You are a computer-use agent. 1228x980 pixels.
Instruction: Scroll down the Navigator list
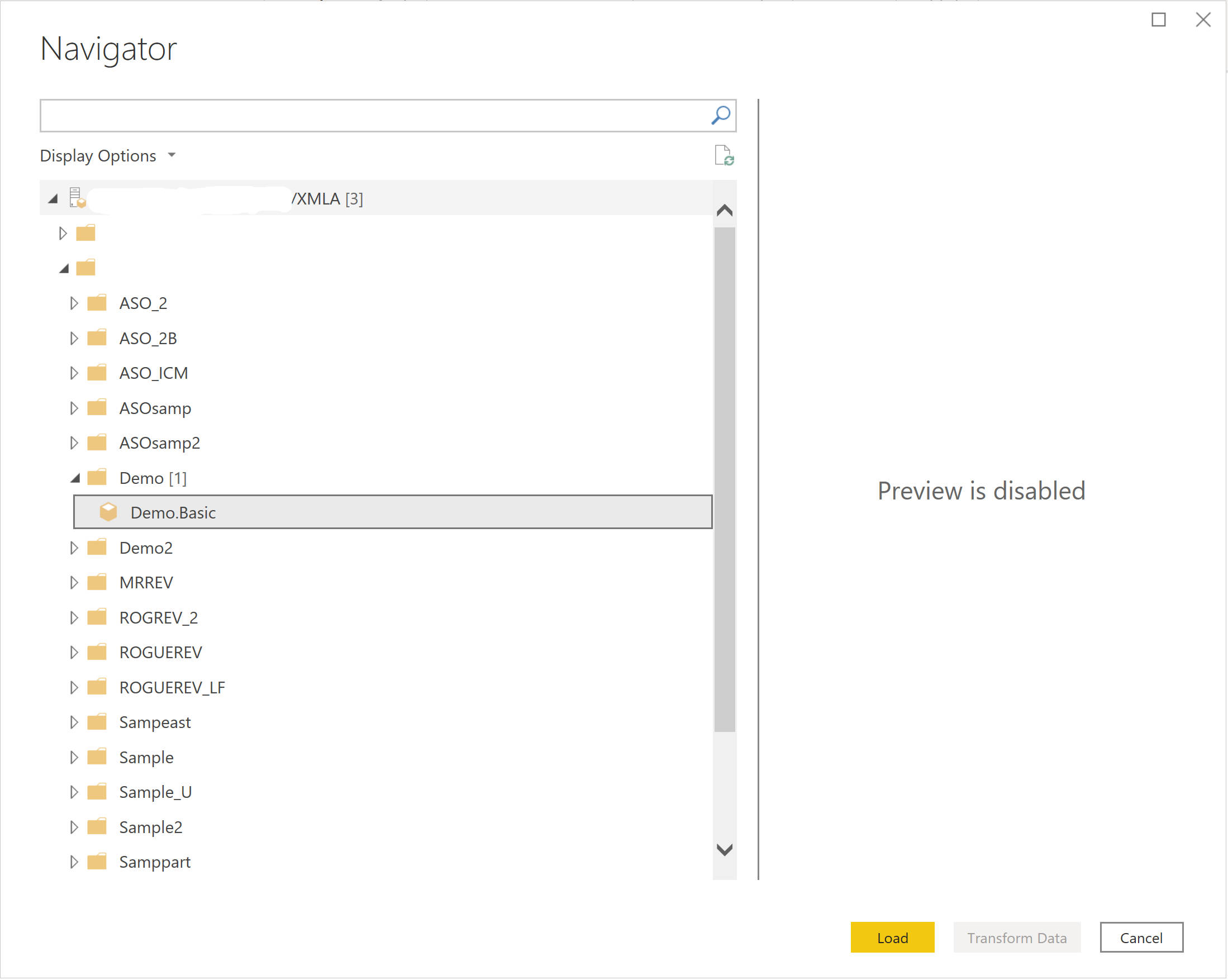coord(724,849)
